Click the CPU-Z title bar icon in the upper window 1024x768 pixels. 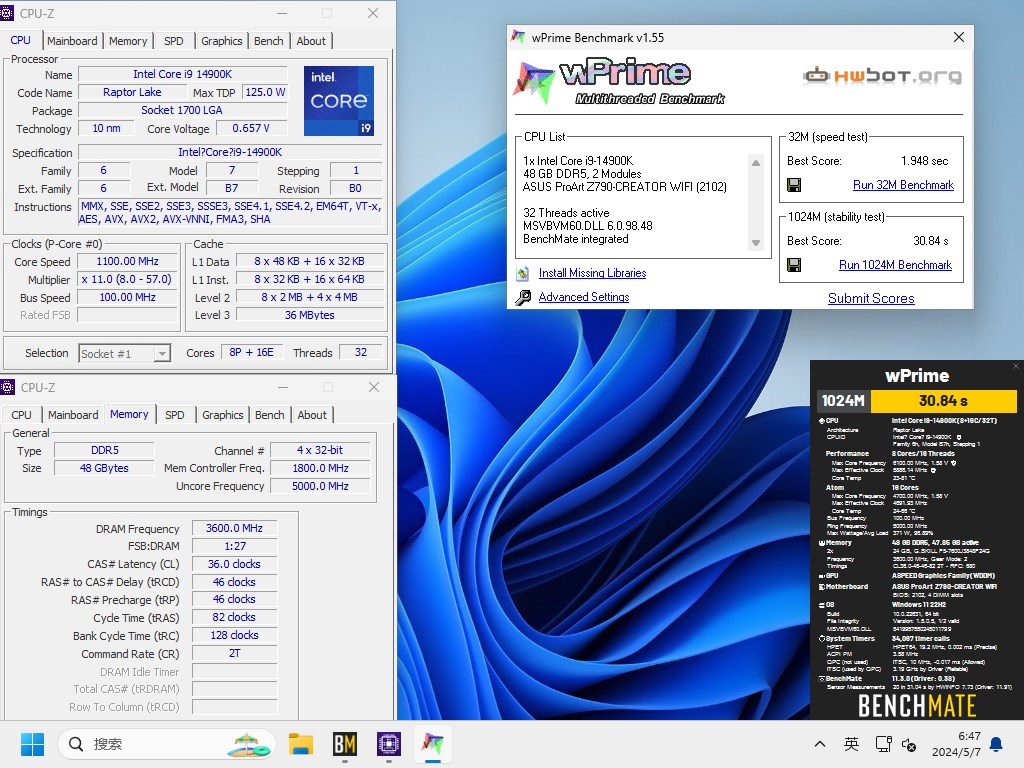7,13
